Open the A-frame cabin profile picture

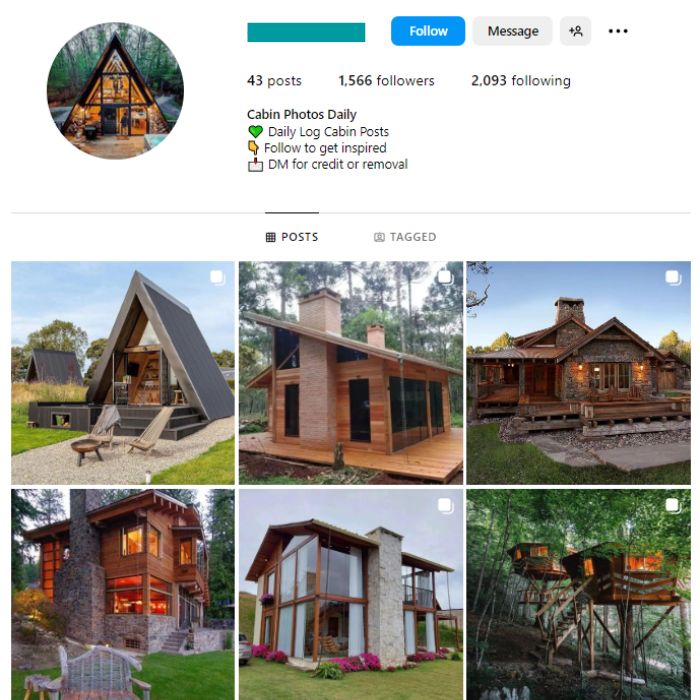pos(115,91)
